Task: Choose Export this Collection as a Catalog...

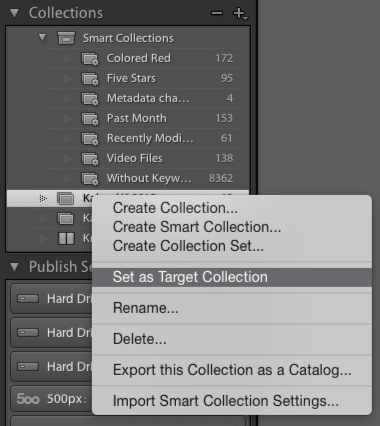Action: (x=232, y=370)
